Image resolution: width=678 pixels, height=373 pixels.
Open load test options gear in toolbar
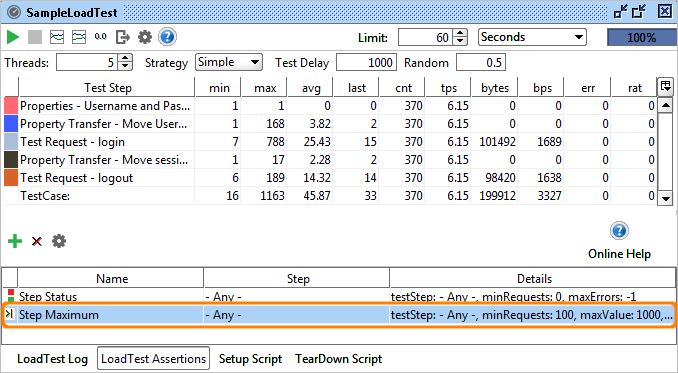tap(145, 37)
